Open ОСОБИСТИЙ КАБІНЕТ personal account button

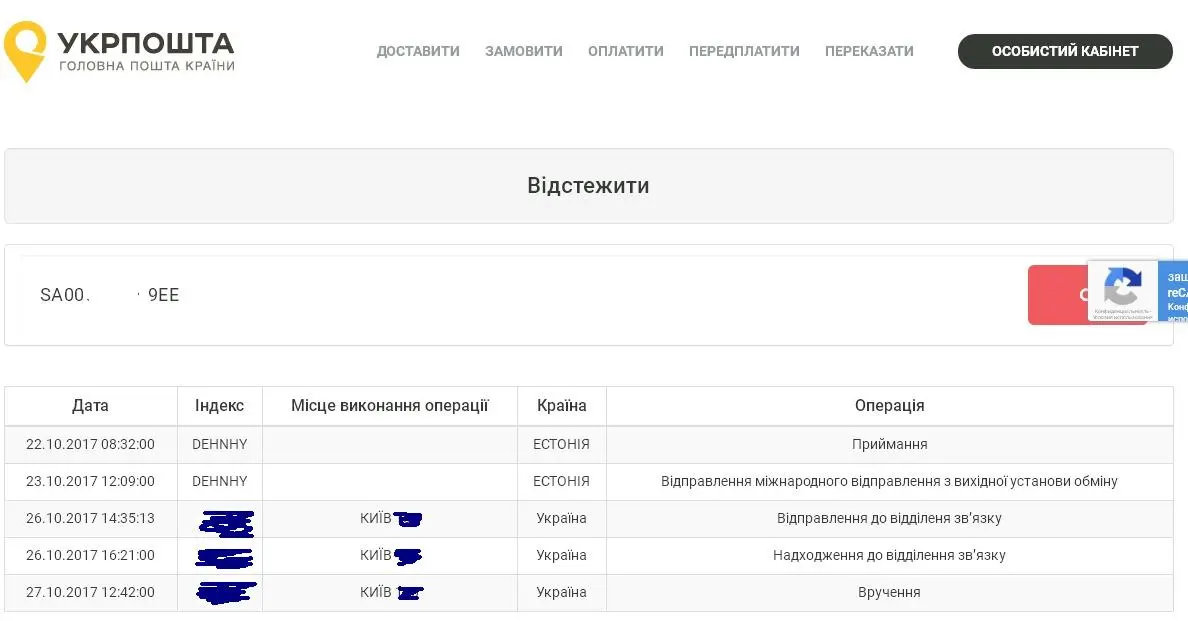point(1065,51)
